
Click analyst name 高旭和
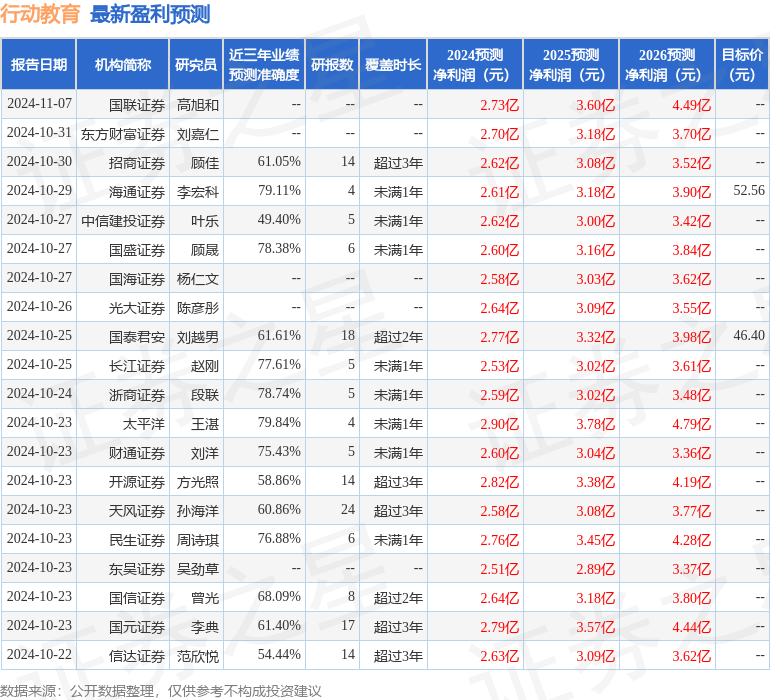tap(197, 105)
